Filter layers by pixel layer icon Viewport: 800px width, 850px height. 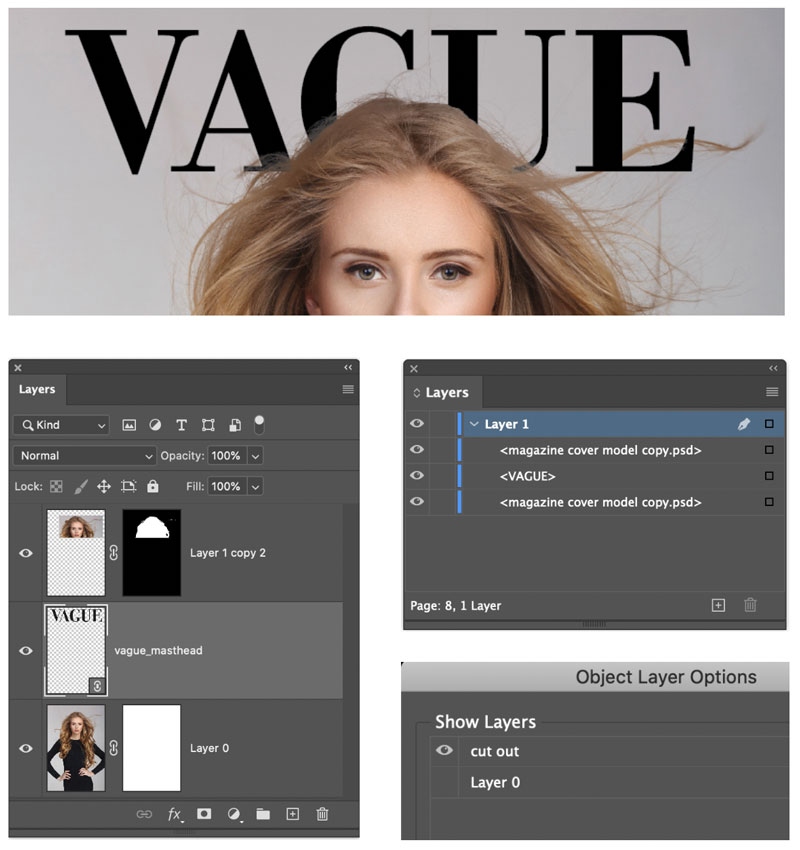click(129, 425)
